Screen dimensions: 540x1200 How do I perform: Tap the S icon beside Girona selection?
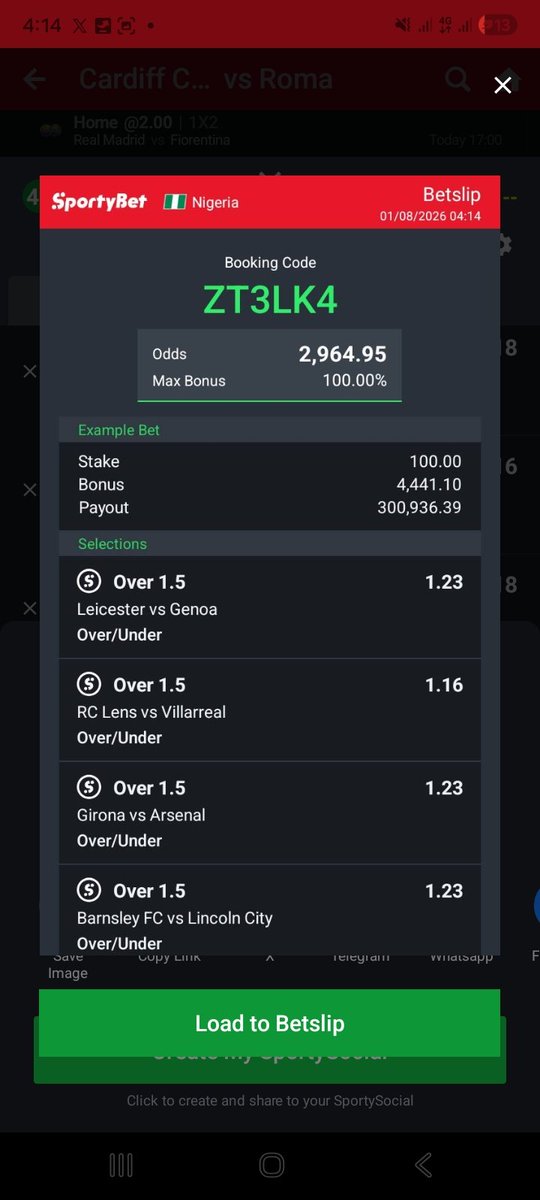click(x=89, y=787)
